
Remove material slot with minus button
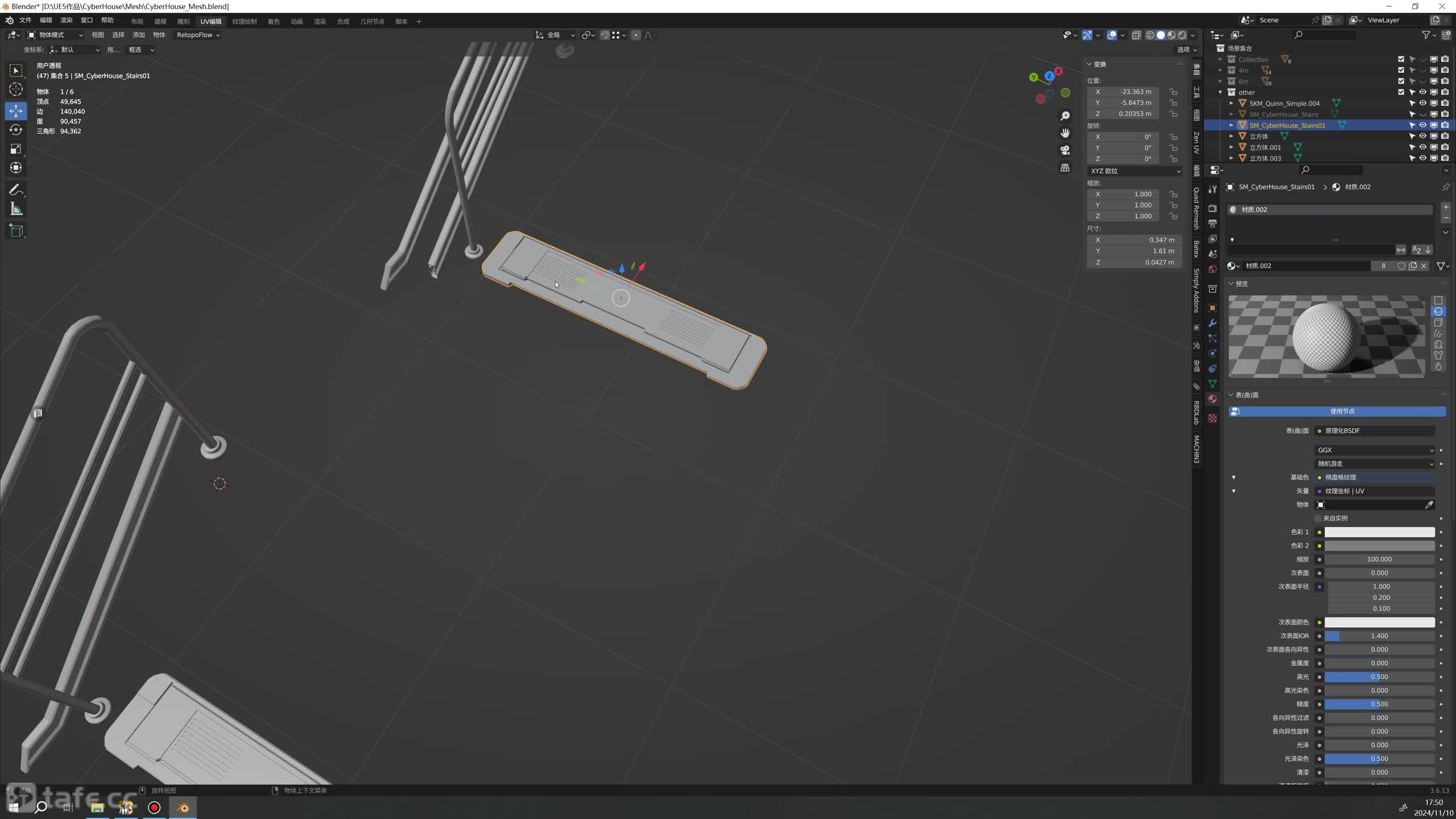tap(1446, 218)
